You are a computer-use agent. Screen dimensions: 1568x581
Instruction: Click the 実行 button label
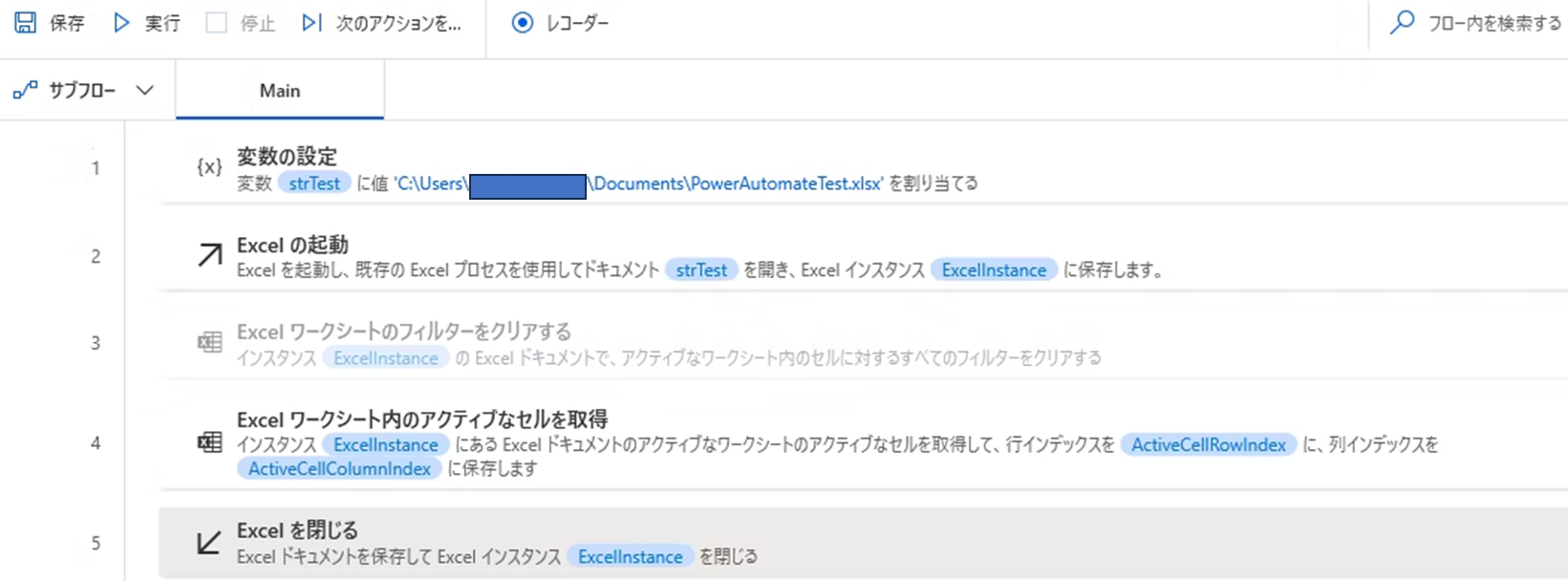point(162,23)
